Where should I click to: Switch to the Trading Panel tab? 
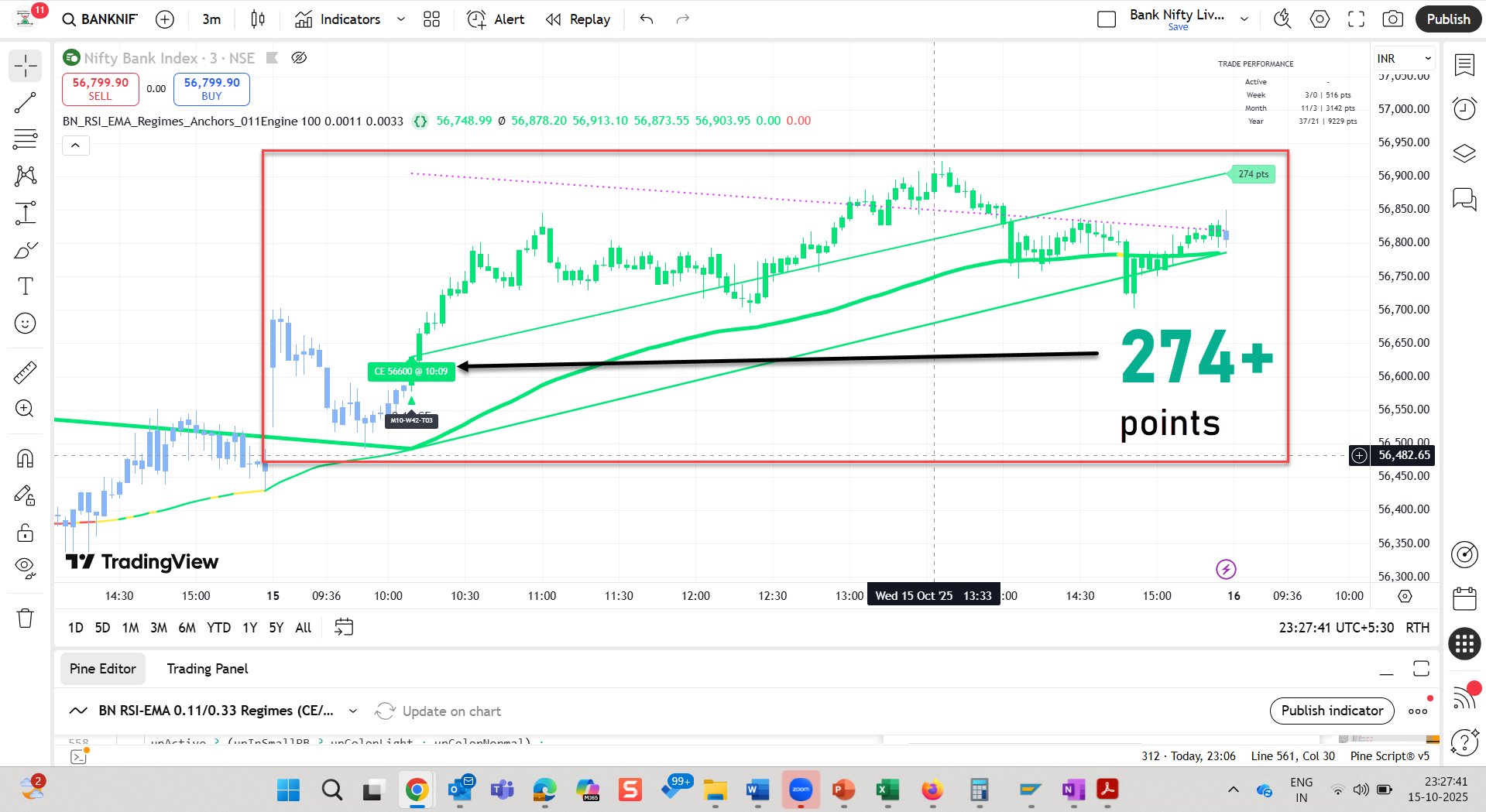[x=208, y=669]
